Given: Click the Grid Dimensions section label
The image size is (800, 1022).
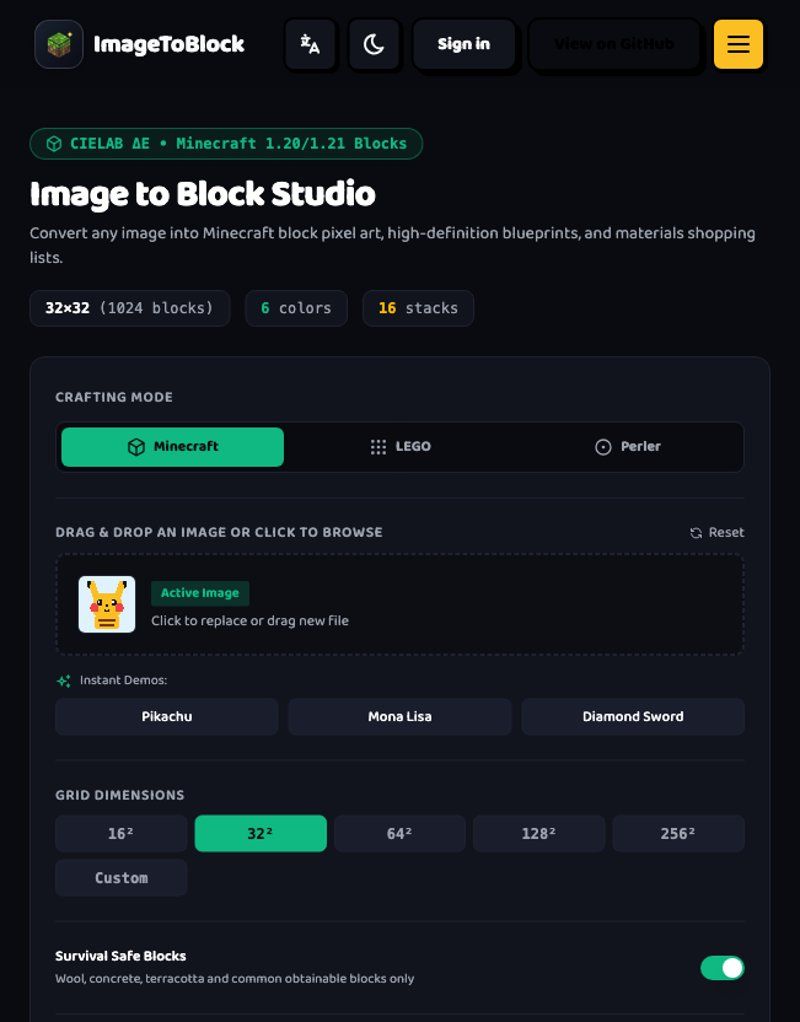Looking at the screenshot, I should pyautogui.click(x=120, y=795).
